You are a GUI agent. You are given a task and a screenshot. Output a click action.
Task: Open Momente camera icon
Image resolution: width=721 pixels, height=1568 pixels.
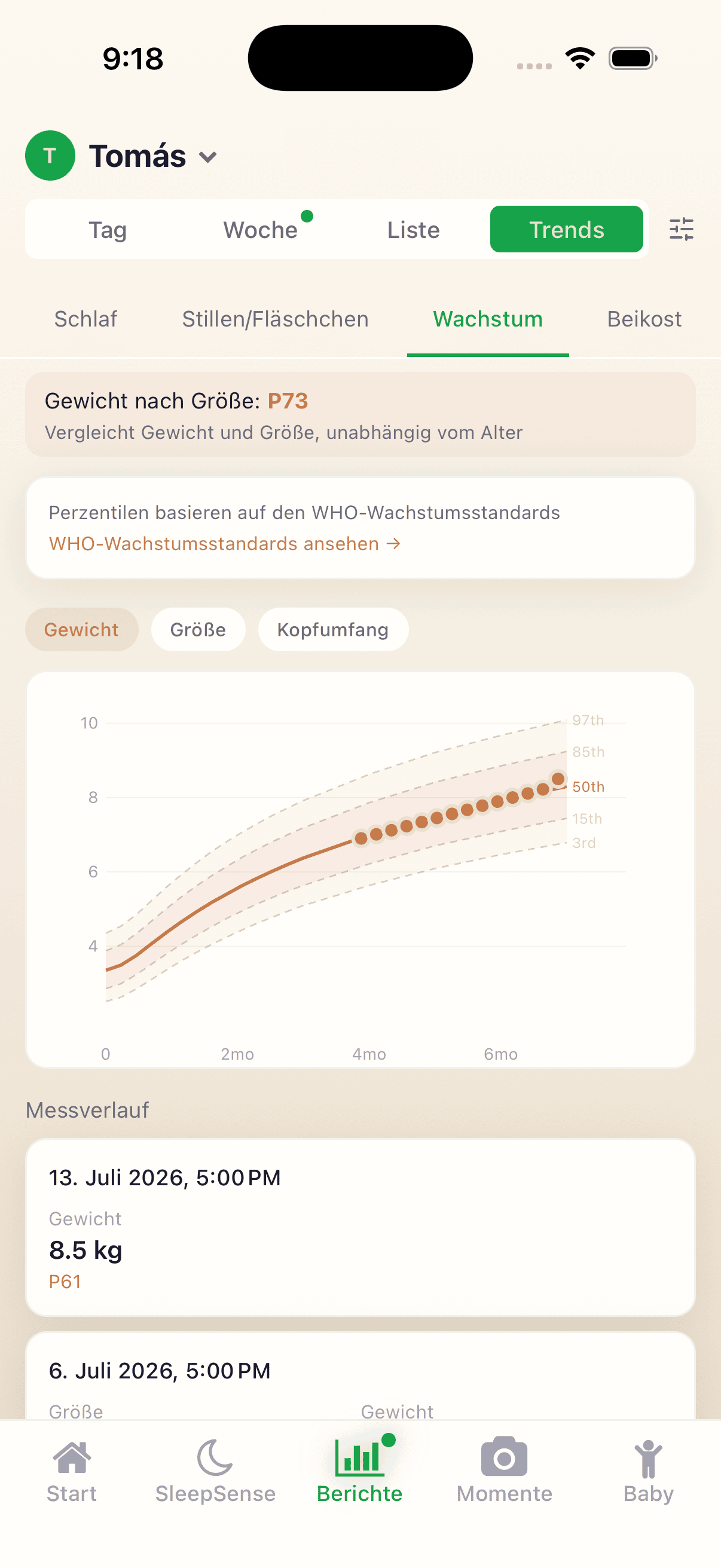point(504,1457)
